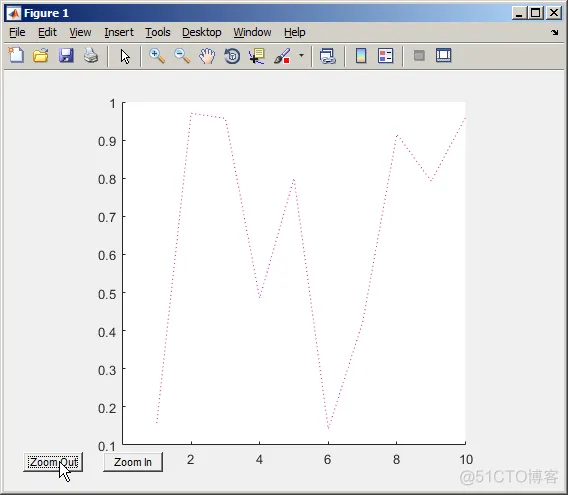Select the Rotate 3D tool
568x495 pixels.
[x=232, y=56]
